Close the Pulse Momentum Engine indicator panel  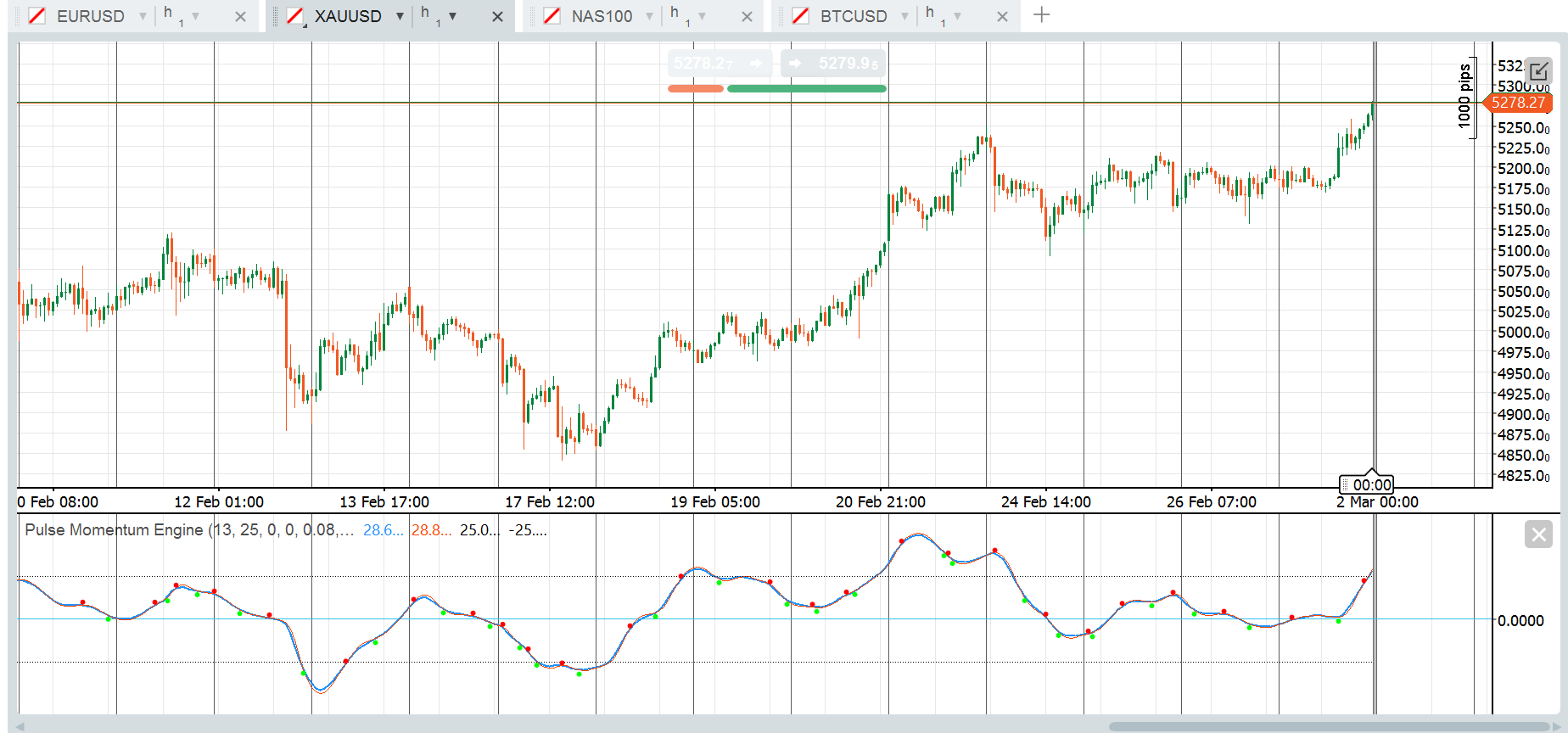pyautogui.click(x=1537, y=534)
